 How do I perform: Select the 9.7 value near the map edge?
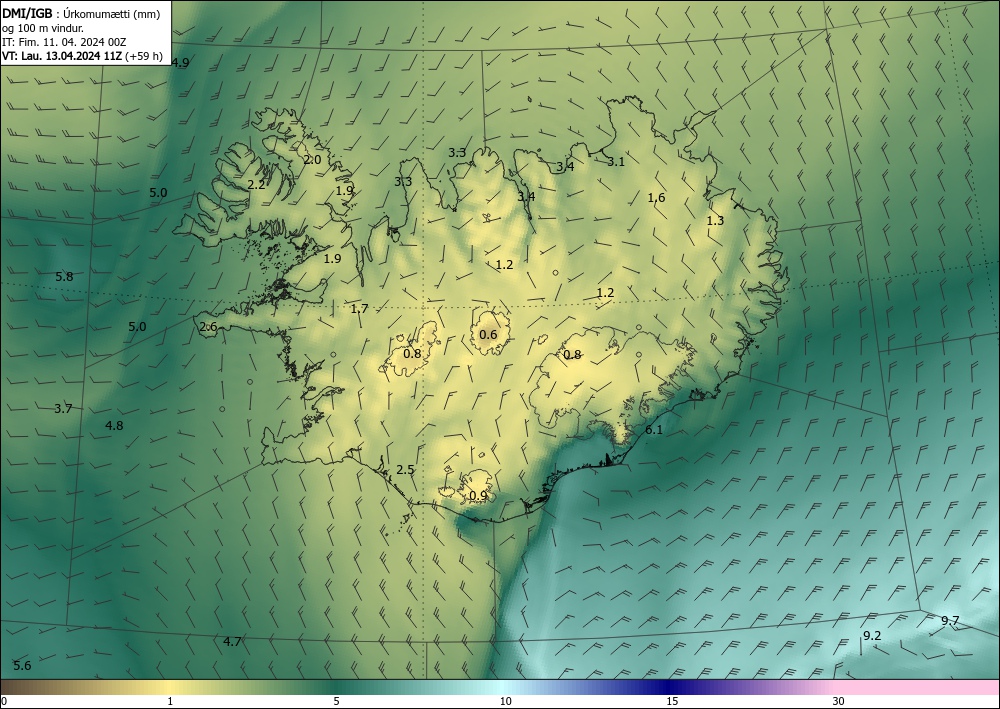pyautogui.click(x=950, y=620)
